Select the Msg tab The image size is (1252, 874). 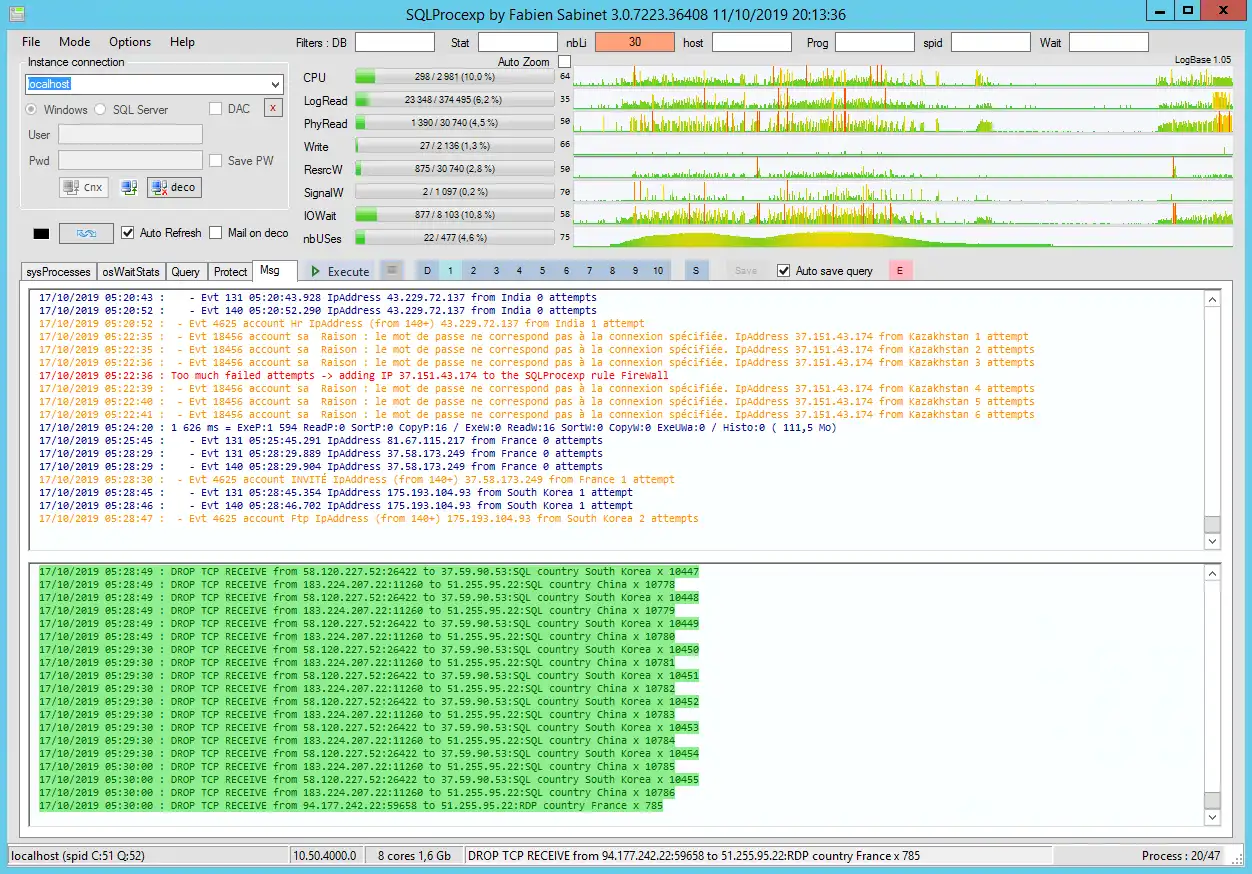click(x=274, y=270)
